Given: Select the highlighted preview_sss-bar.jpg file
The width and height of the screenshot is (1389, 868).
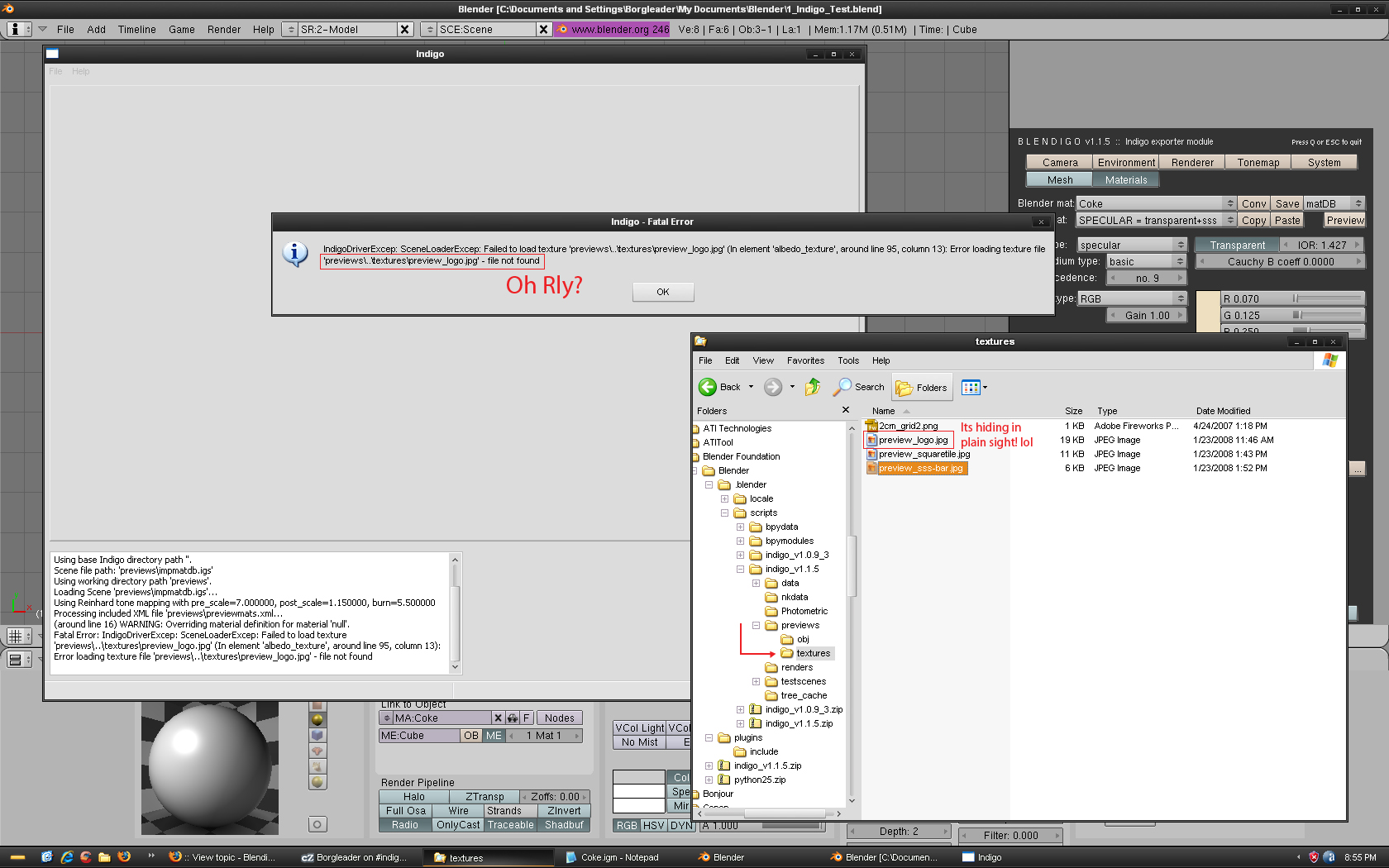Looking at the screenshot, I should tap(921, 468).
